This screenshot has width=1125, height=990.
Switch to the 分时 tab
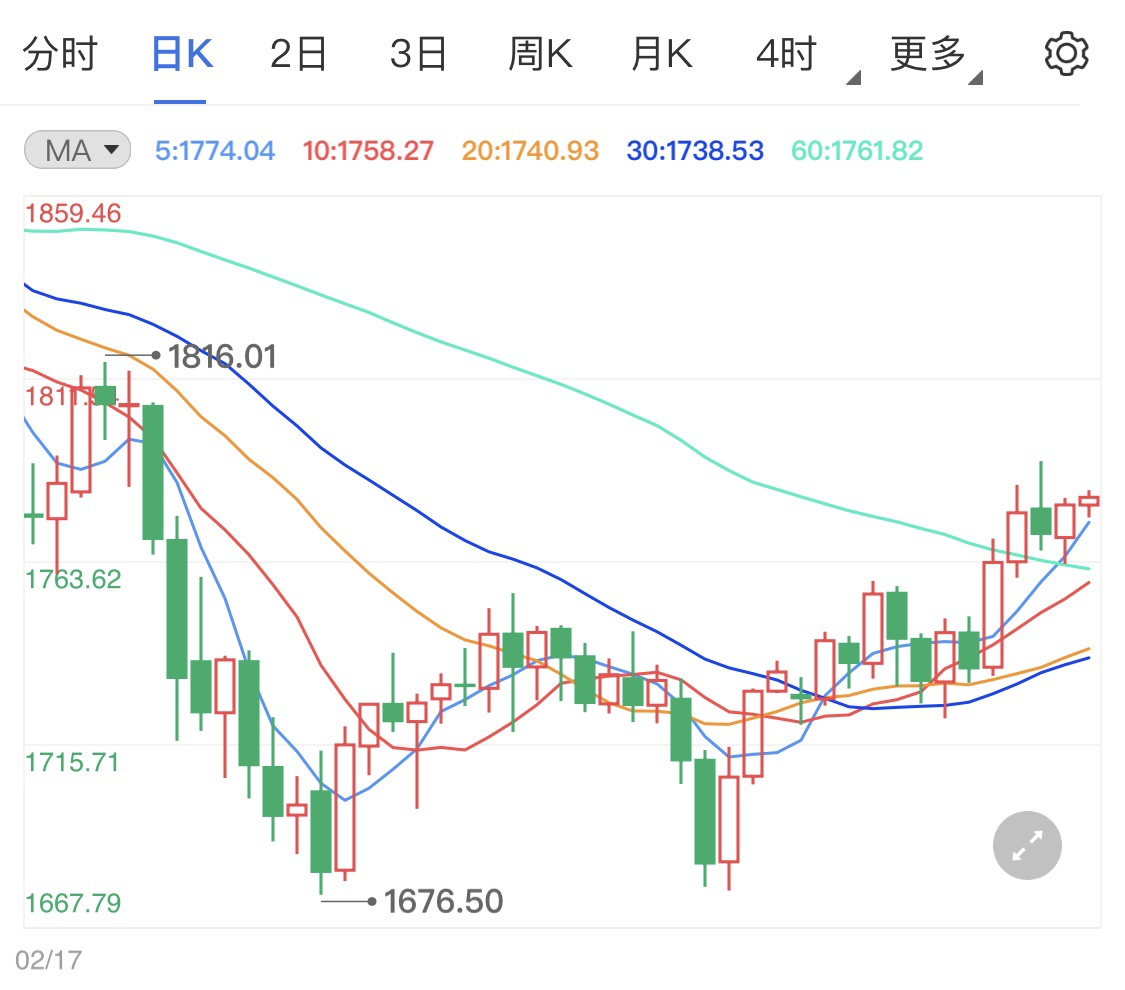coord(60,54)
